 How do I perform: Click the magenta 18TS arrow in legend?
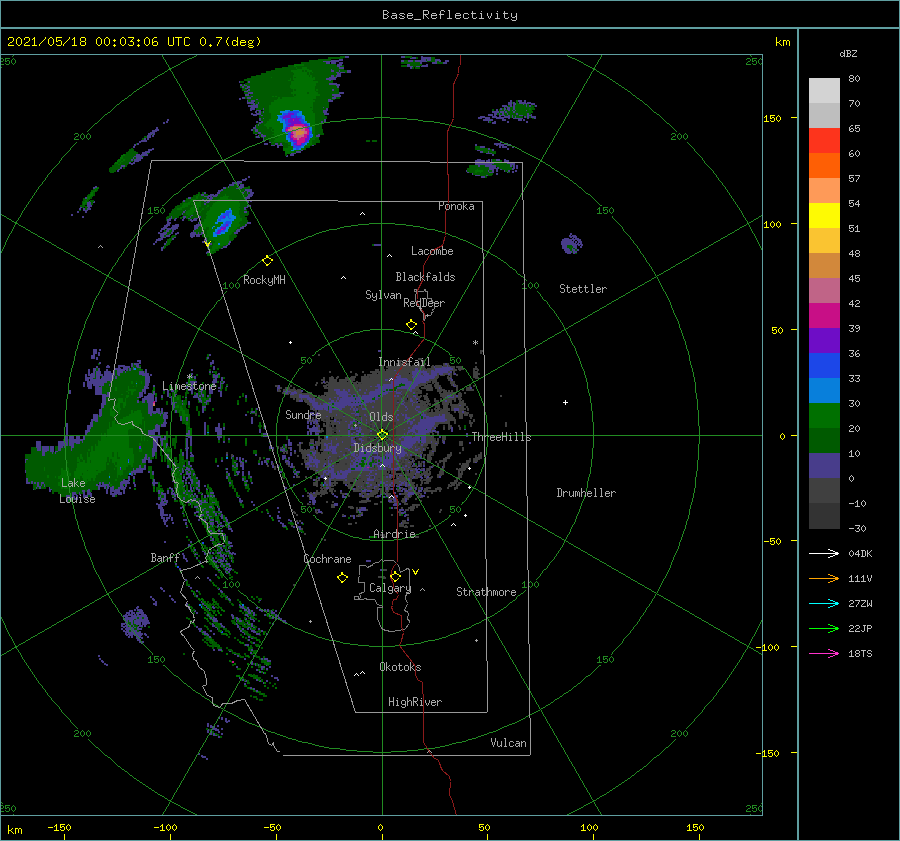[824, 653]
